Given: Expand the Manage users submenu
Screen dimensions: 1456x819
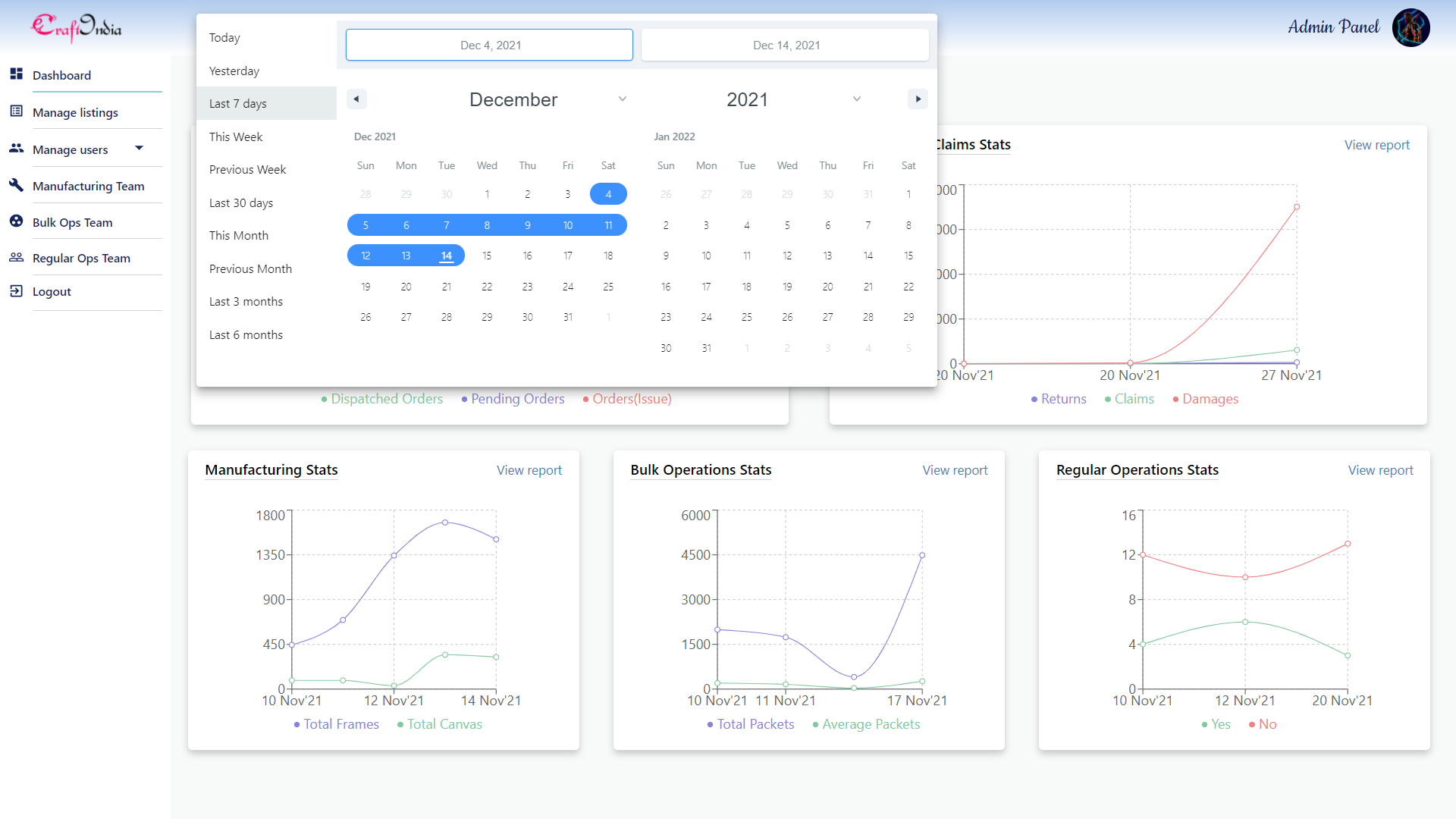Looking at the screenshot, I should [x=140, y=149].
